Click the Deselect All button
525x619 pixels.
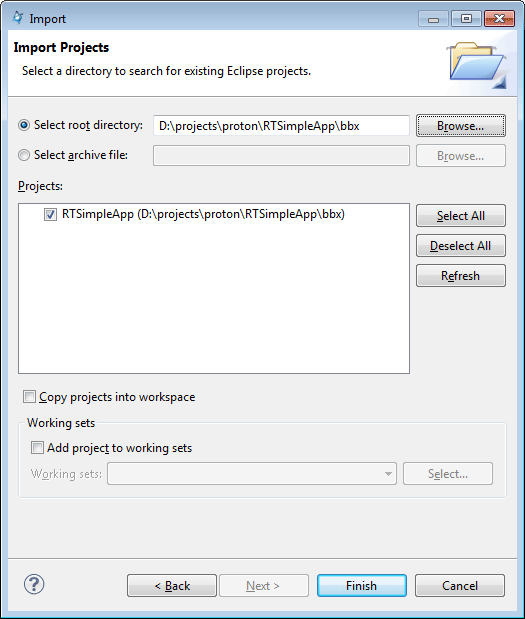(461, 246)
